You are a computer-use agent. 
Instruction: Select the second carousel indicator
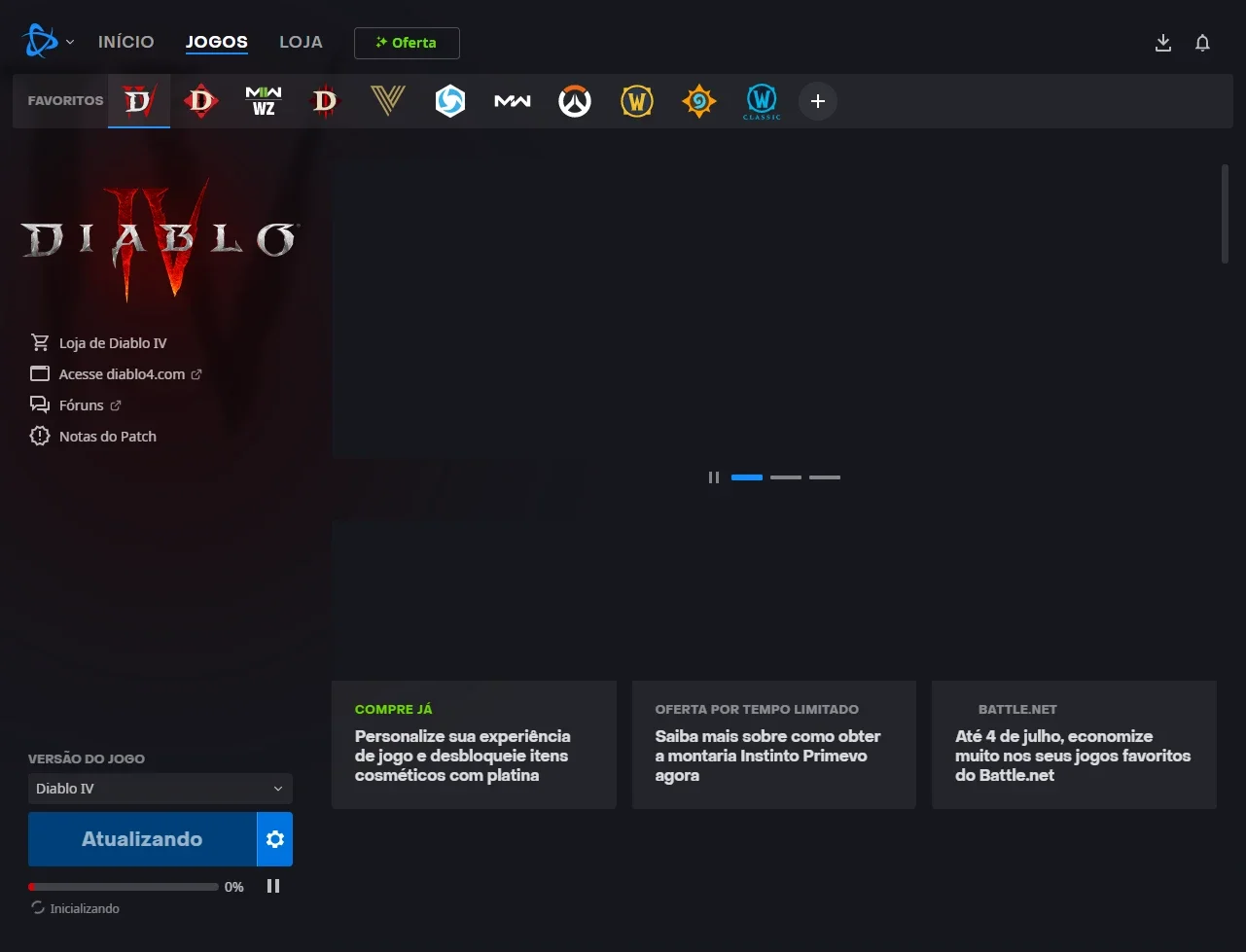coord(786,477)
